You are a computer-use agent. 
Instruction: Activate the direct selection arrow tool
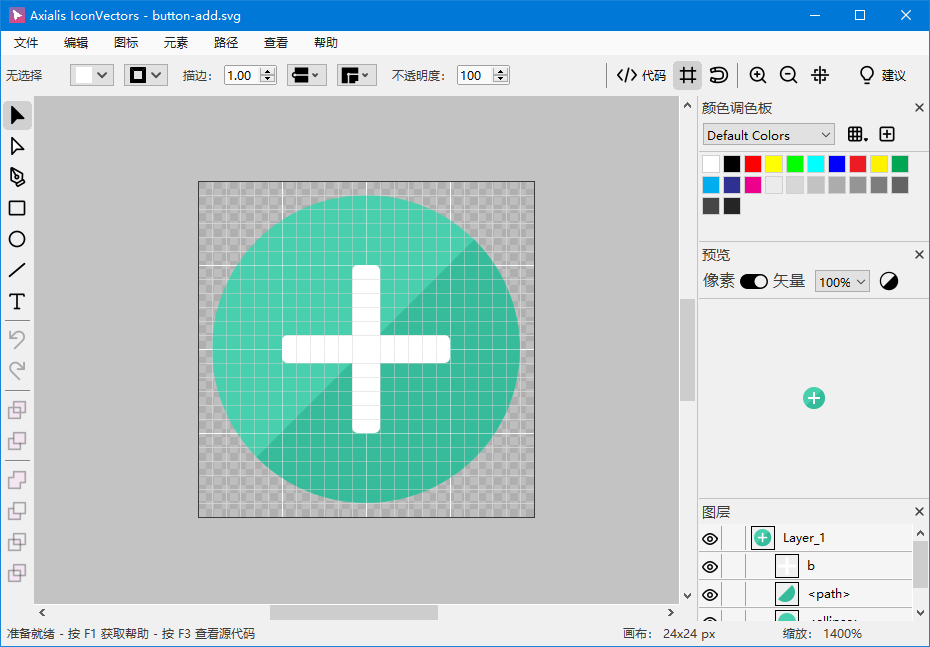pos(17,146)
